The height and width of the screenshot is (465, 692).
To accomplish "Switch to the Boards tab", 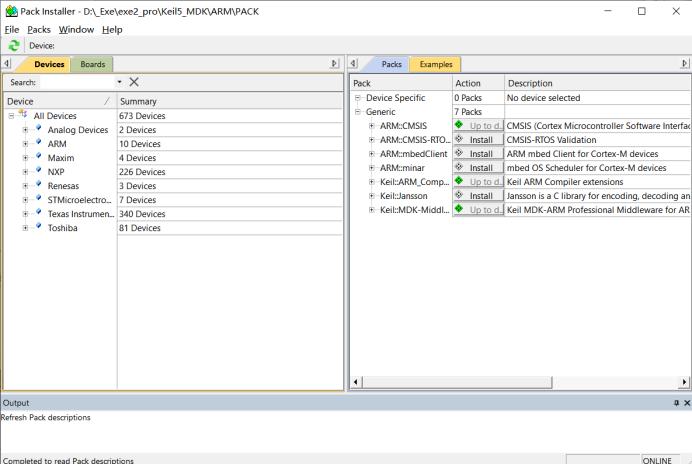I will [x=93, y=64].
